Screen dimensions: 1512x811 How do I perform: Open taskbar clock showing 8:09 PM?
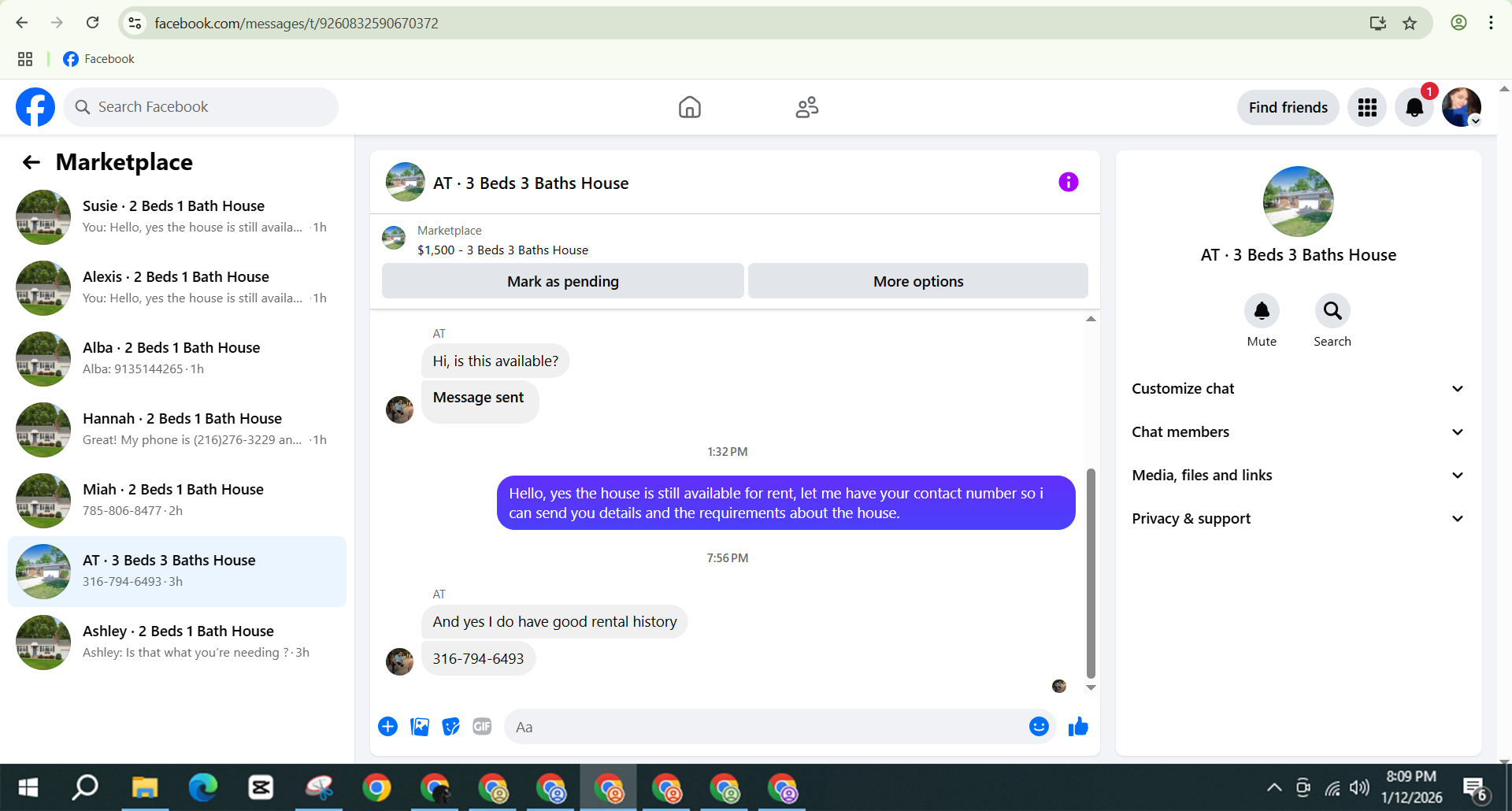(1411, 787)
